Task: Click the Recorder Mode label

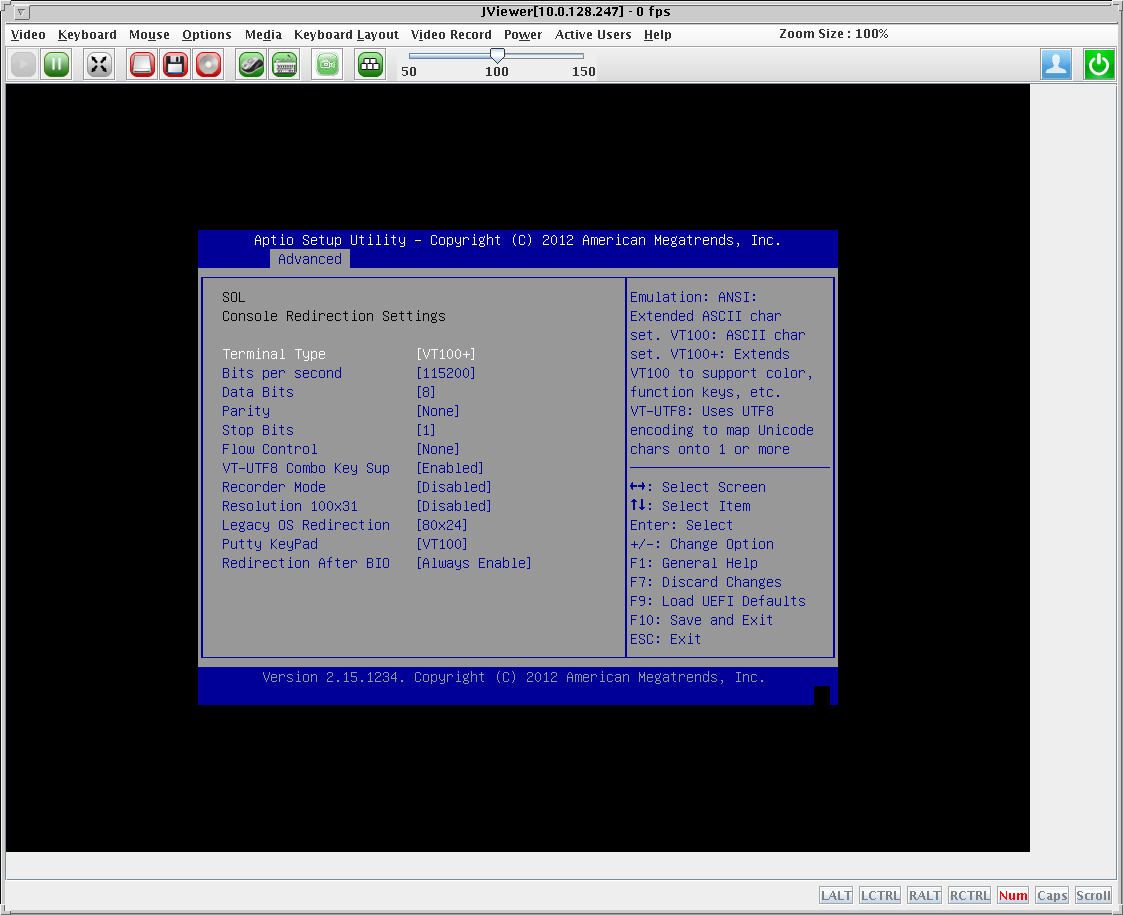Action: tap(274, 487)
